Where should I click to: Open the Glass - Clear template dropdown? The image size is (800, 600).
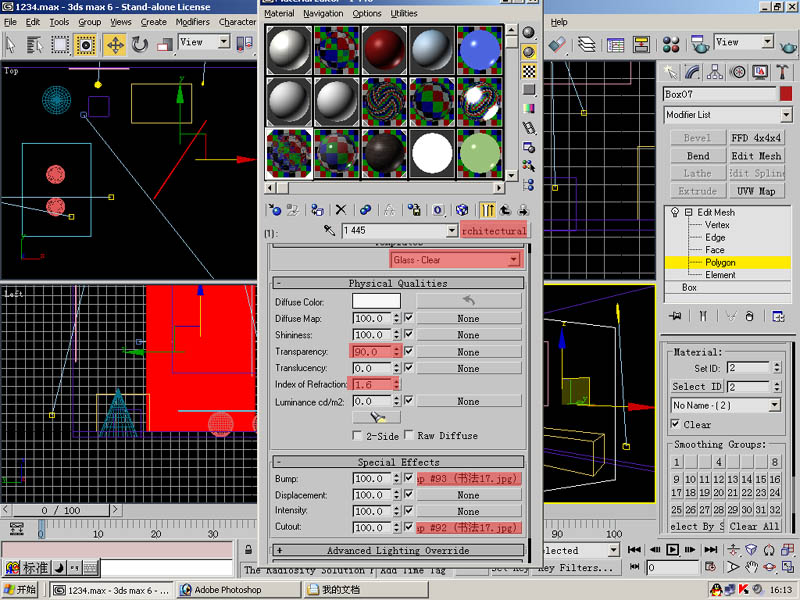pos(514,260)
